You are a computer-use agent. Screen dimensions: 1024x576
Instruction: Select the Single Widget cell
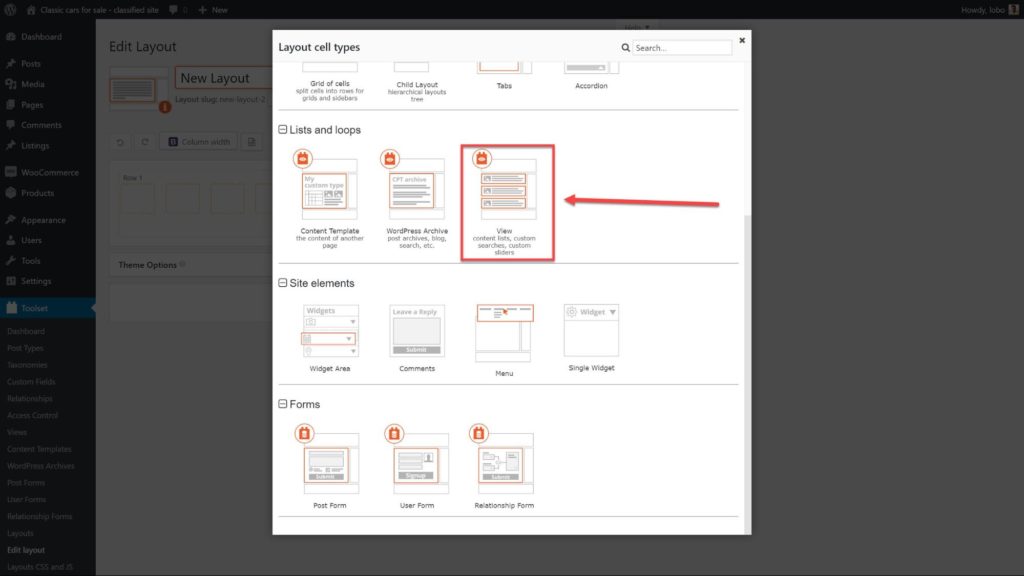pyautogui.click(x=591, y=338)
